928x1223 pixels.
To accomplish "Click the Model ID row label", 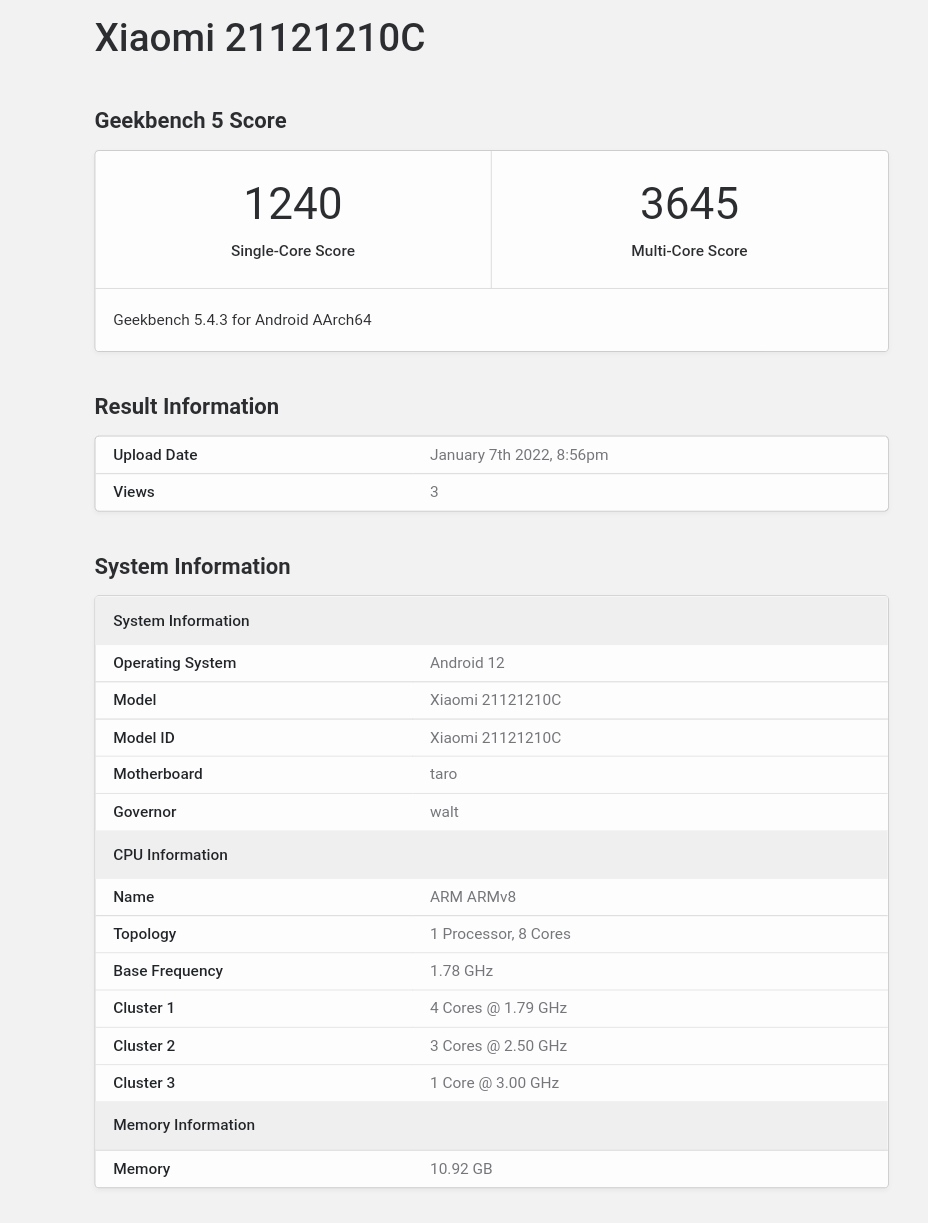I will click(x=144, y=738).
